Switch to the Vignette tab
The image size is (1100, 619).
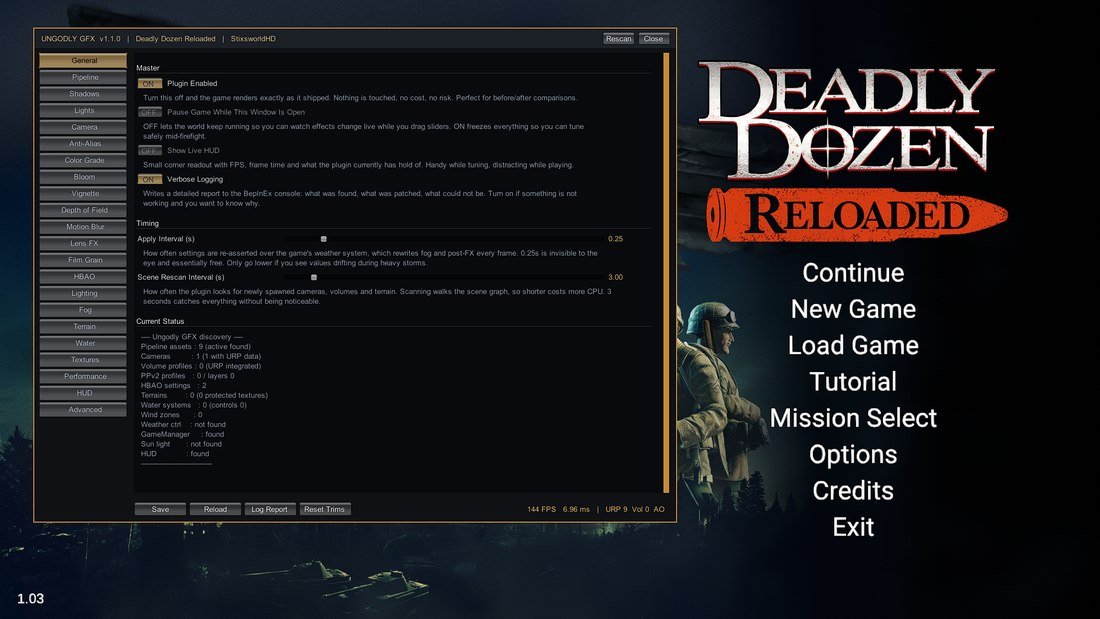(83, 194)
